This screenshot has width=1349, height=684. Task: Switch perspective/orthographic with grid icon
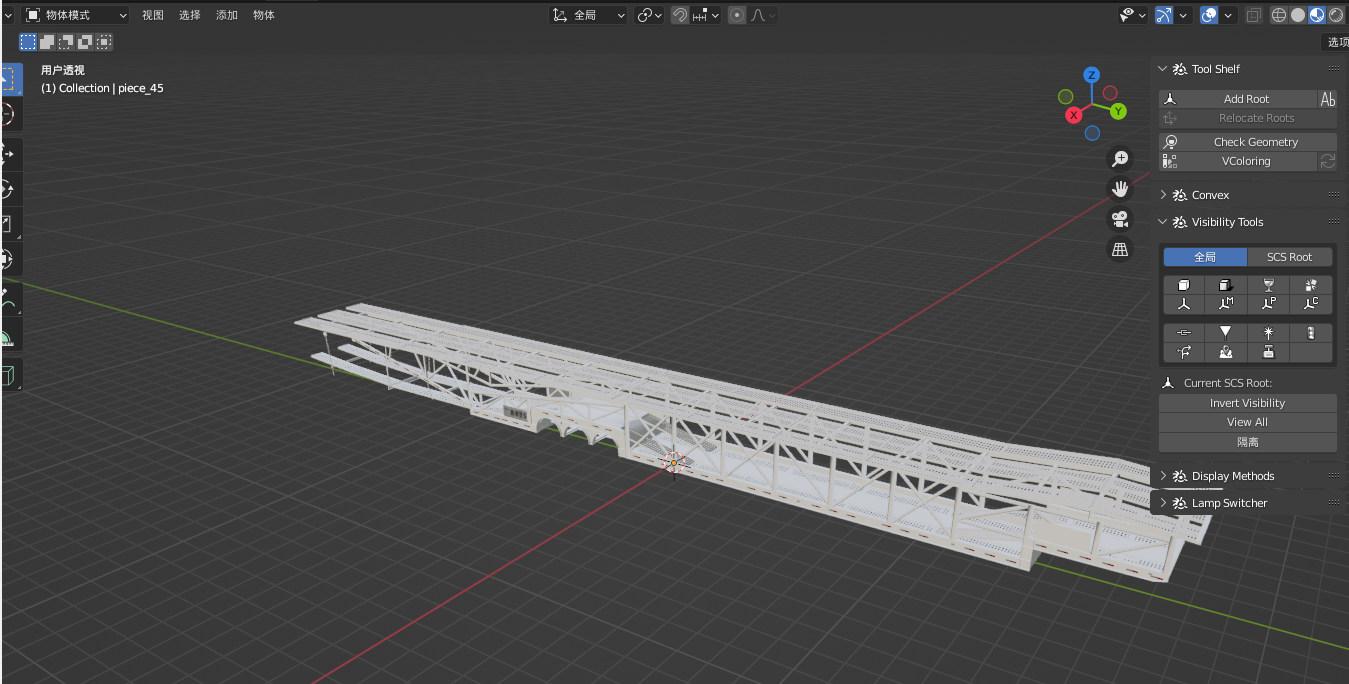coord(1120,249)
